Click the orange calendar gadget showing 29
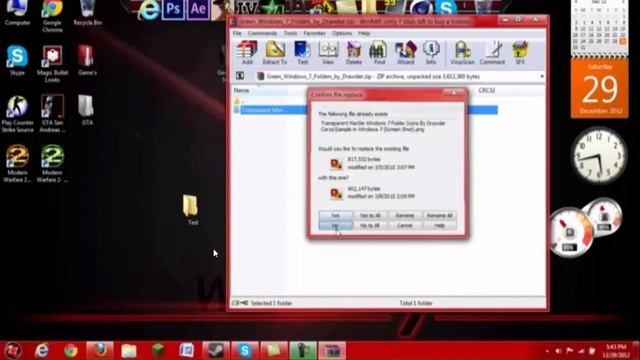The height and width of the screenshot is (360, 640). 600,89
